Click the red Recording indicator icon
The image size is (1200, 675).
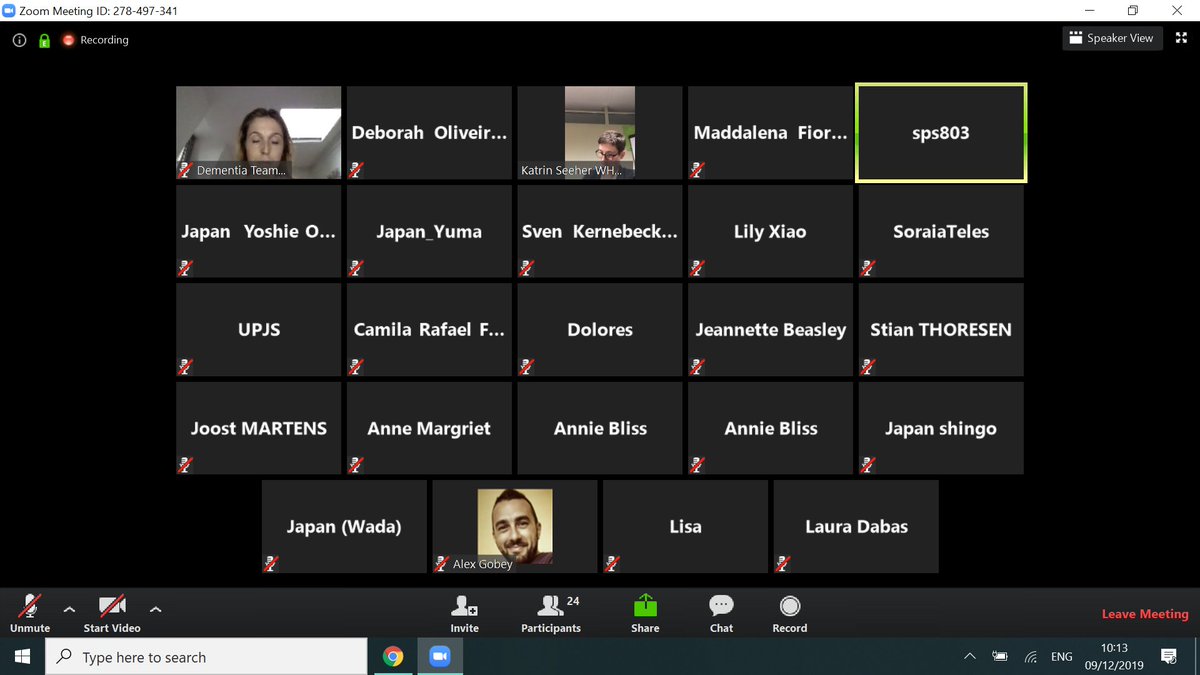[x=69, y=40]
